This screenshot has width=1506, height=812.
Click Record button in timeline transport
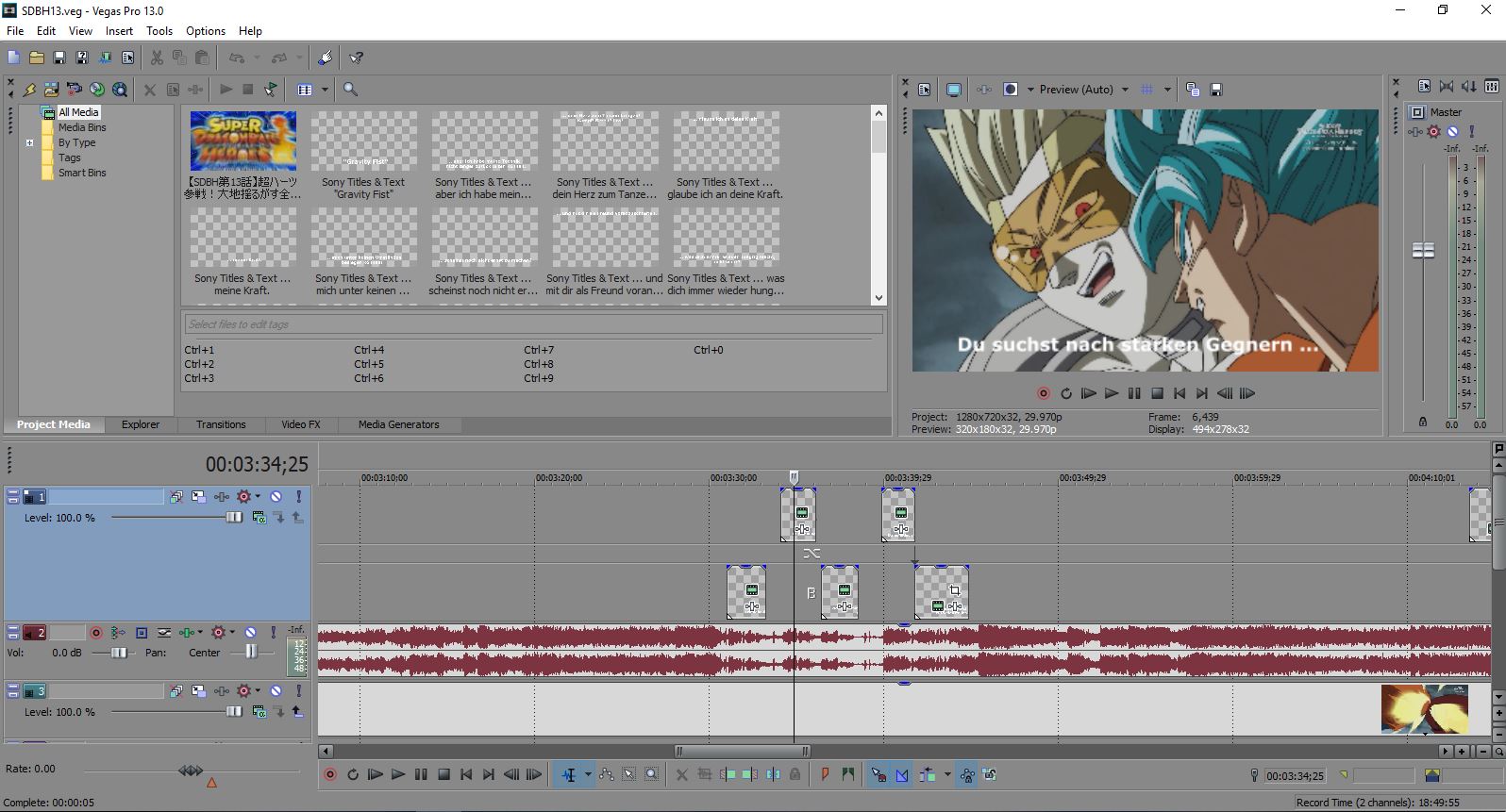[330, 775]
